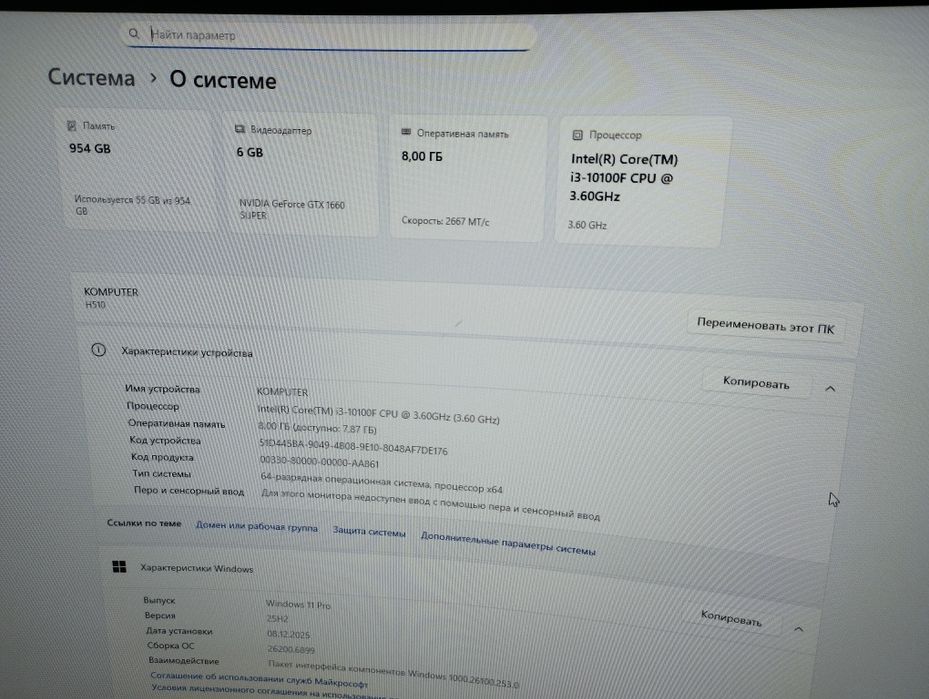Open the Видеоадаптер 6 GB card

(x=302, y=175)
